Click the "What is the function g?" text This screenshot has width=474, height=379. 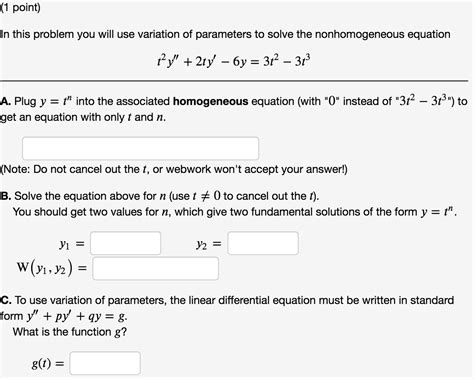click(x=70, y=332)
